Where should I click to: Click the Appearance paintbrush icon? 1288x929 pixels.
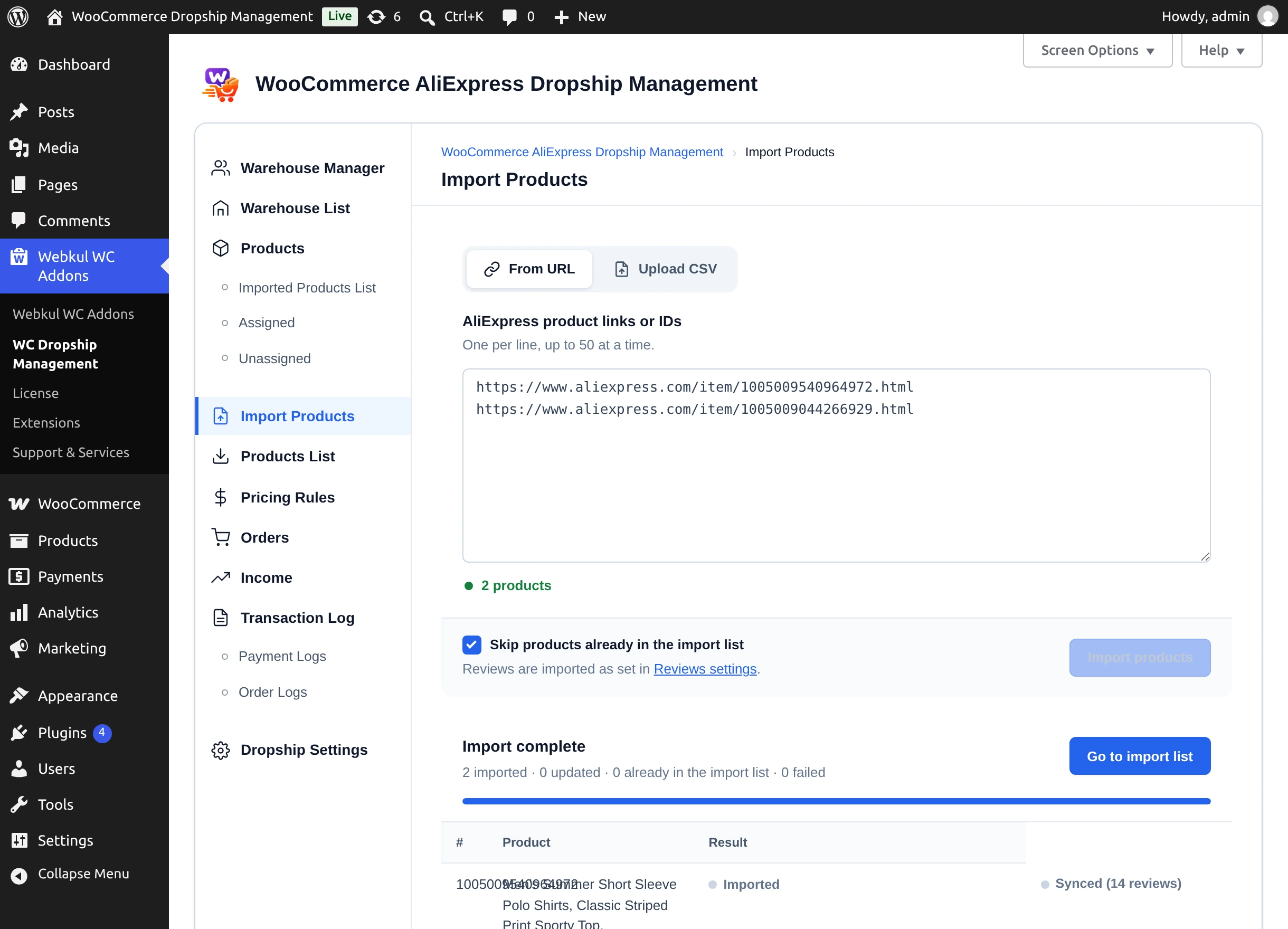(20, 695)
